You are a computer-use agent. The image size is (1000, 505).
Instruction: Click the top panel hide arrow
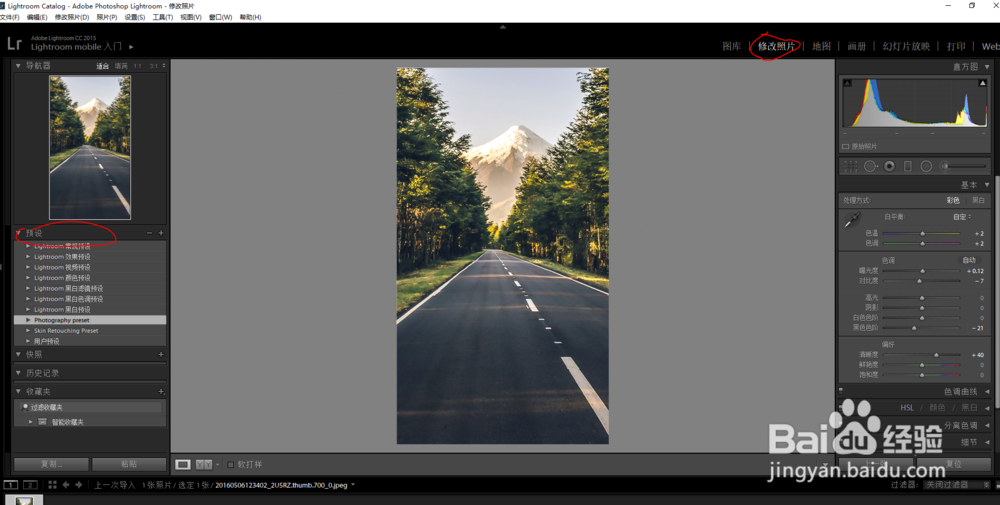503,27
